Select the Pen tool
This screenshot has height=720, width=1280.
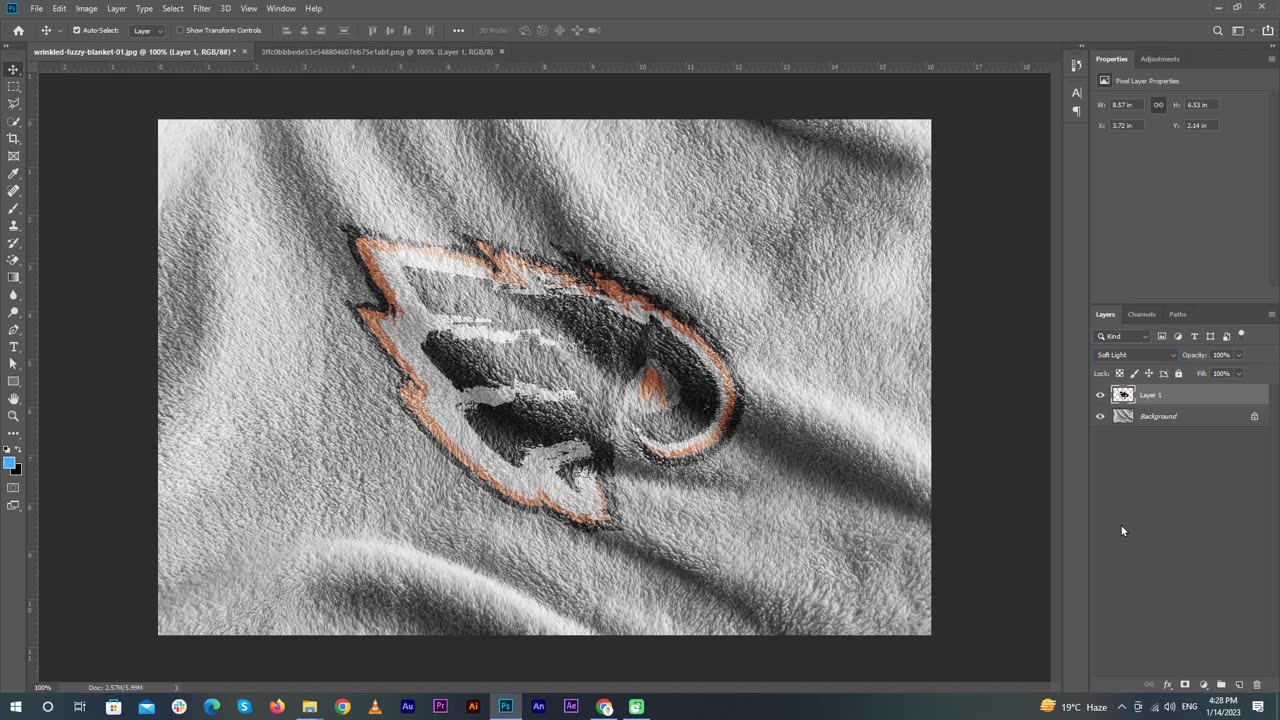click(13, 329)
